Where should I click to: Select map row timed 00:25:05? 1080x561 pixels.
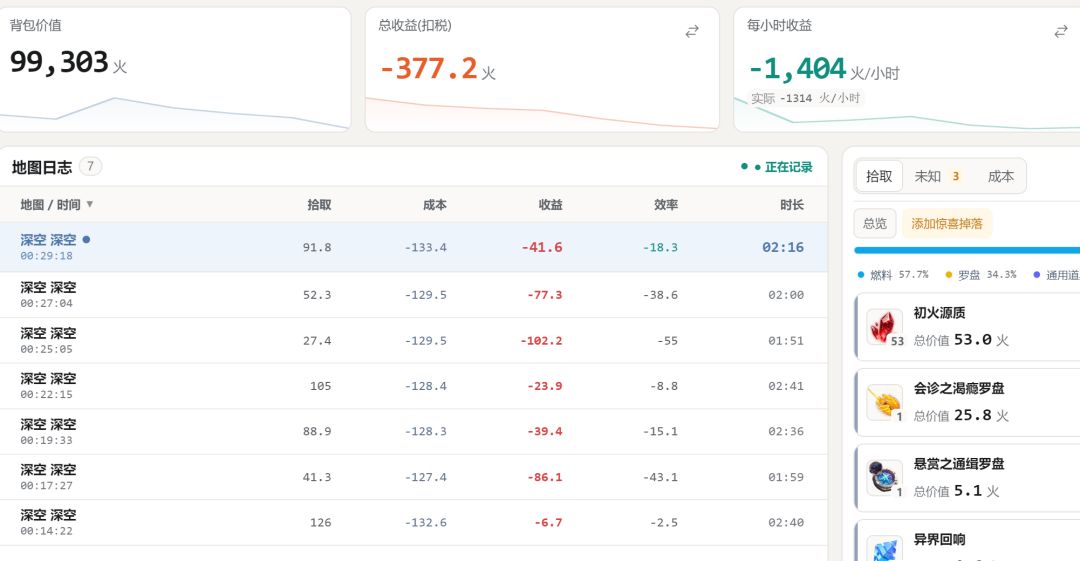[x=413, y=340]
